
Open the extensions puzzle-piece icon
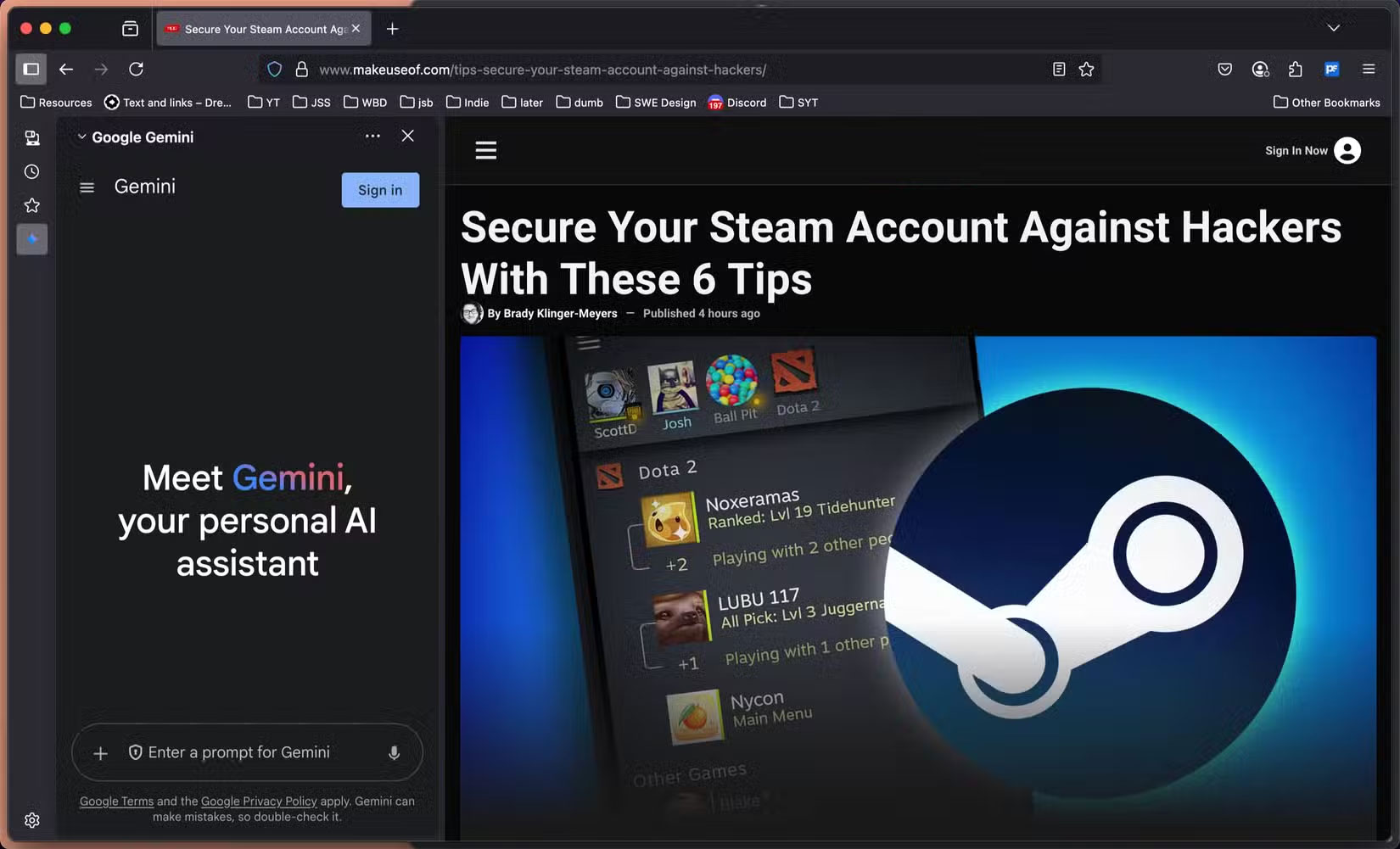pyautogui.click(x=1295, y=70)
